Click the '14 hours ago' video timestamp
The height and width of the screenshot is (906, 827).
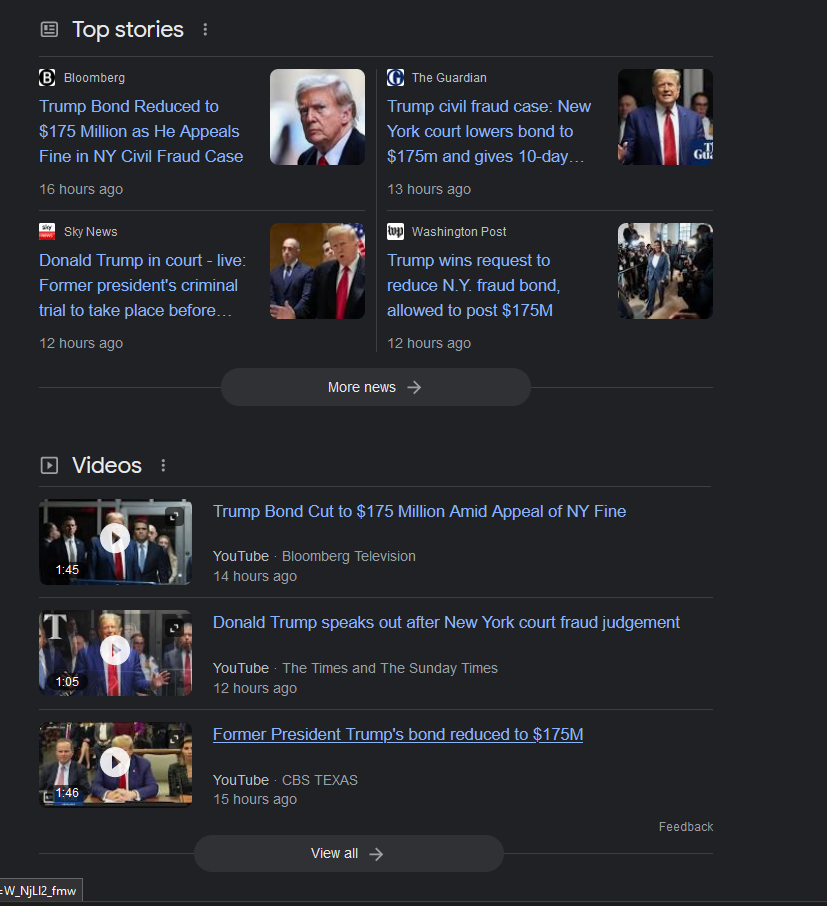click(255, 577)
